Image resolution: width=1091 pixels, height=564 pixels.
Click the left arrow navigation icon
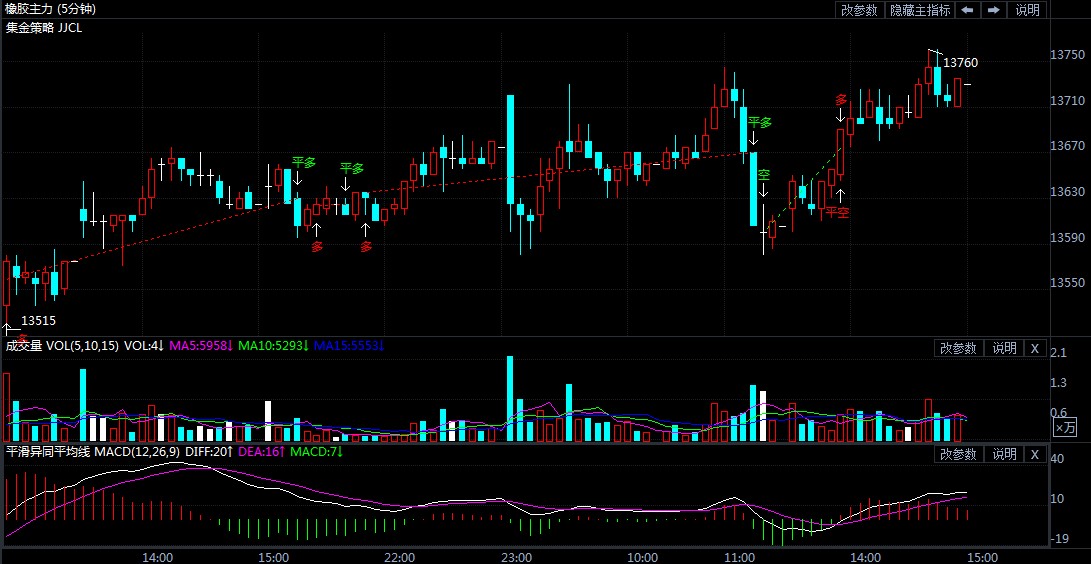968,10
